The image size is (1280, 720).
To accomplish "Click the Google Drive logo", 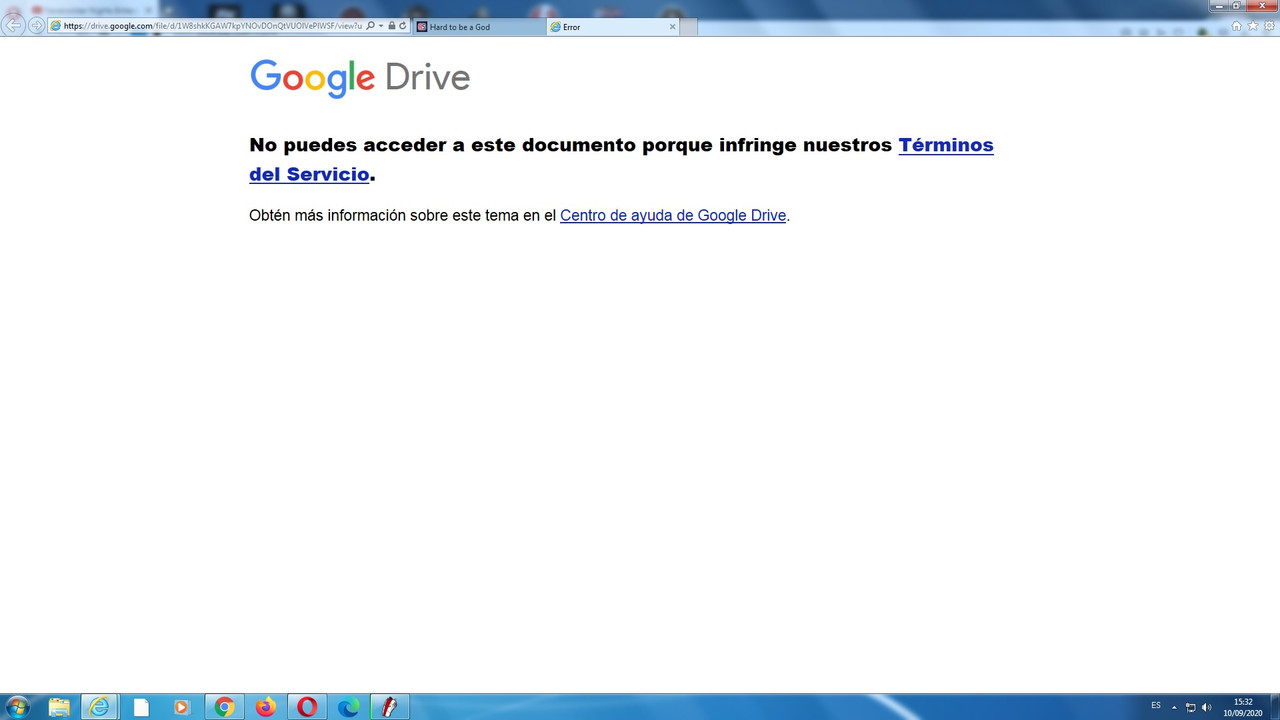I will coord(360,77).
